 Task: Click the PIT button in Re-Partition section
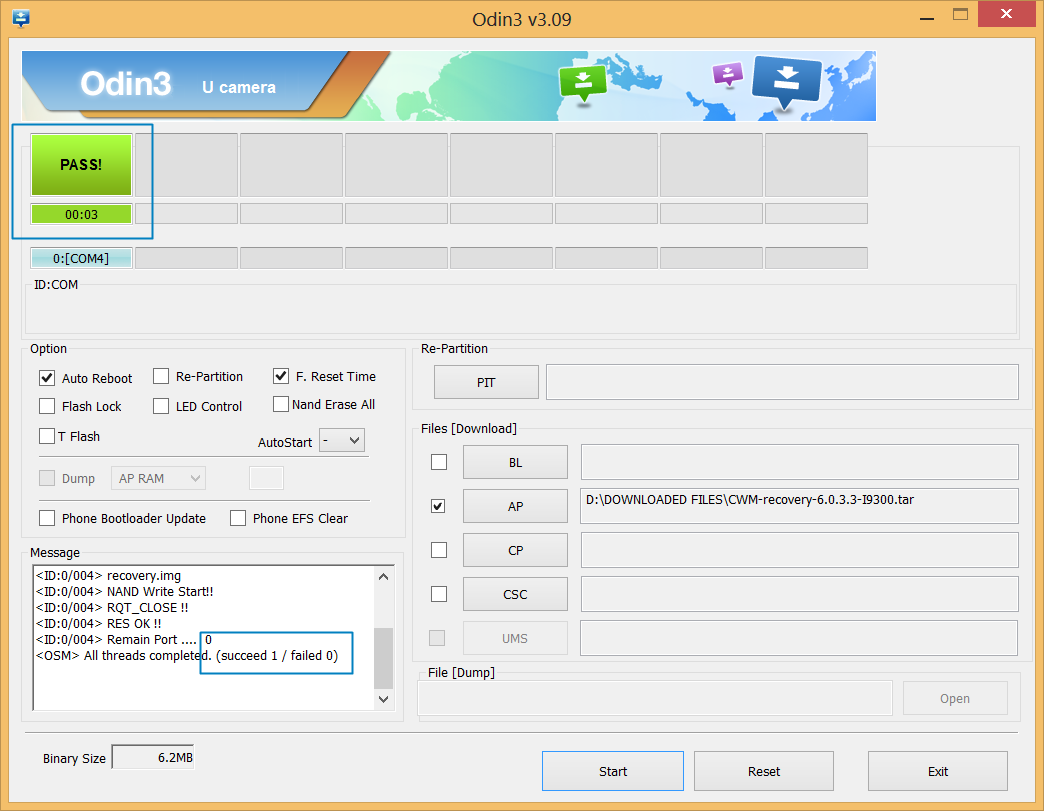point(486,382)
